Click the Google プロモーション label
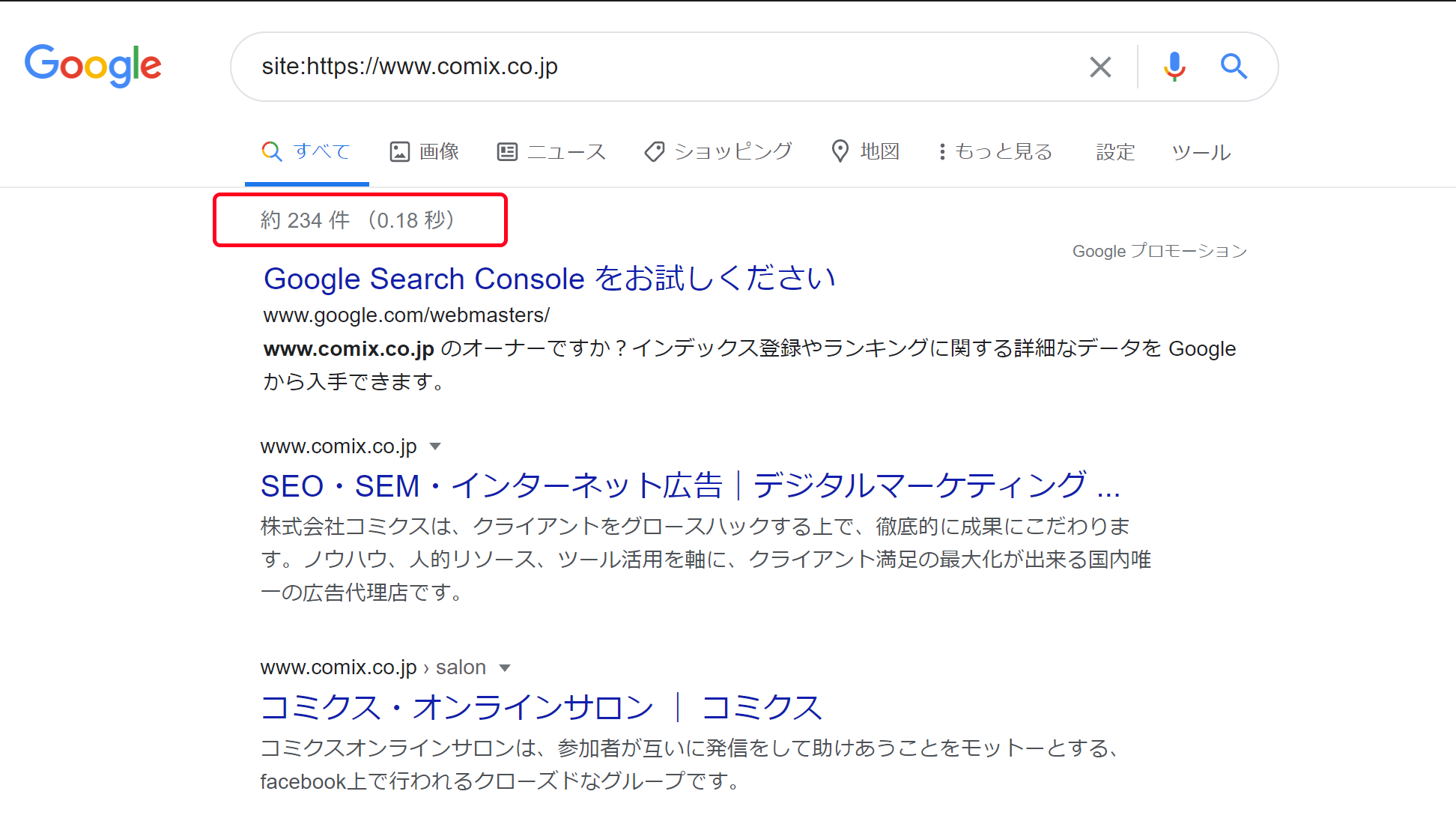Screen dimensions: 1456x839 pos(1159,251)
